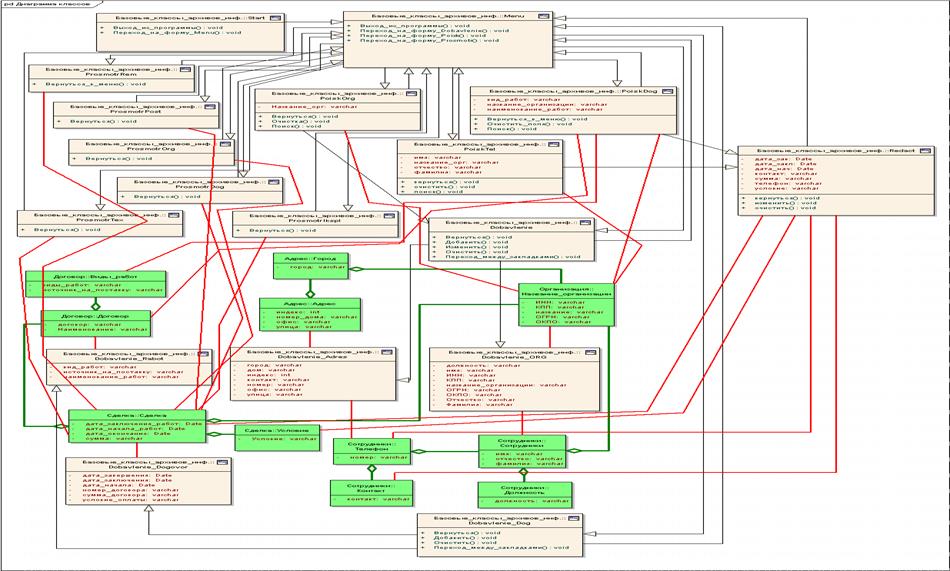
Task: Click 'дата_заключения_работ: Date' in Сделка class
Action: coord(144,424)
